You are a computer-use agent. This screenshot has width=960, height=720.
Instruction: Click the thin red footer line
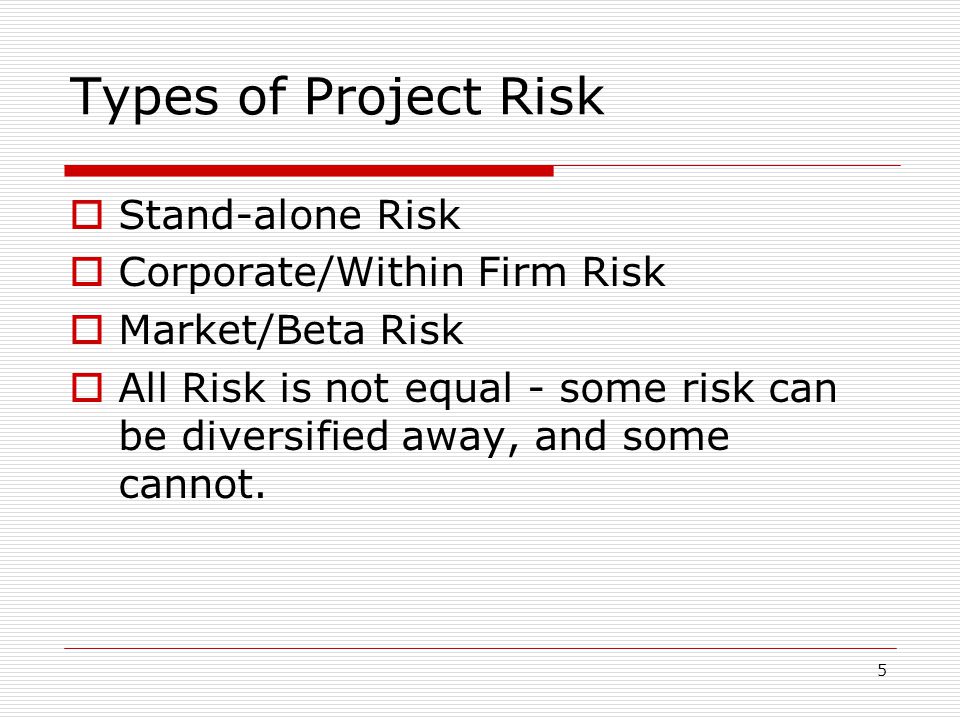pyautogui.click(x=481, y=648)
